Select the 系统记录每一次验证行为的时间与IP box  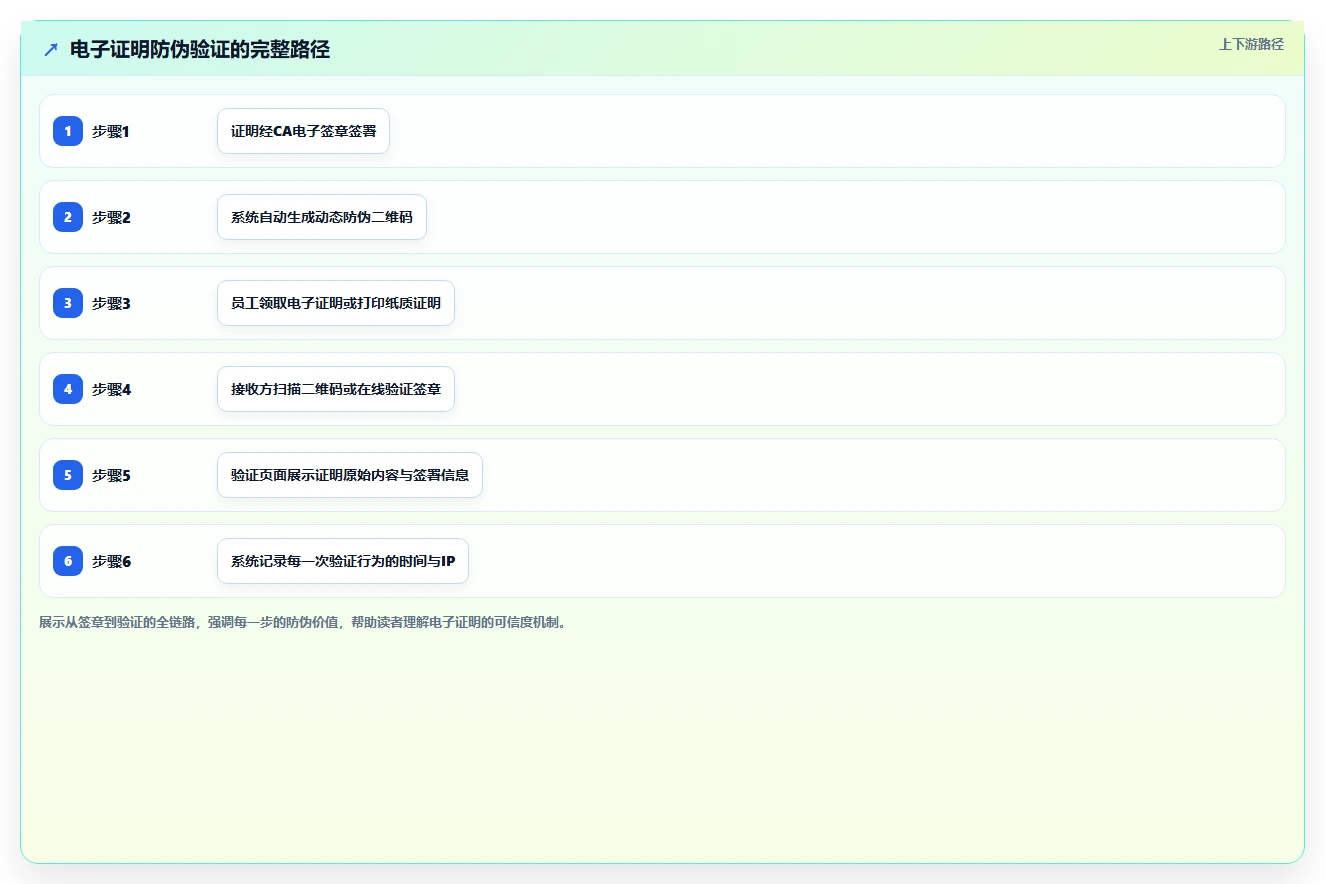343,561
